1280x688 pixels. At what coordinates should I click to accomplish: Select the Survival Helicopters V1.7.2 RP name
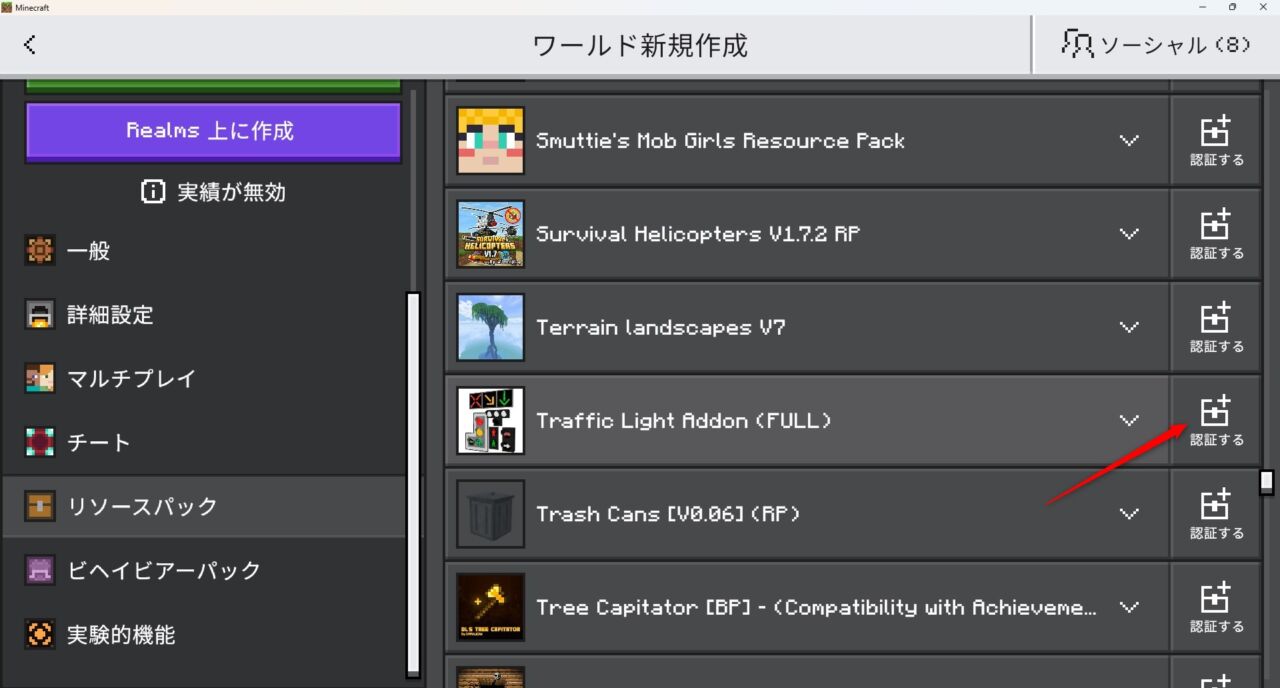[698, 234]
